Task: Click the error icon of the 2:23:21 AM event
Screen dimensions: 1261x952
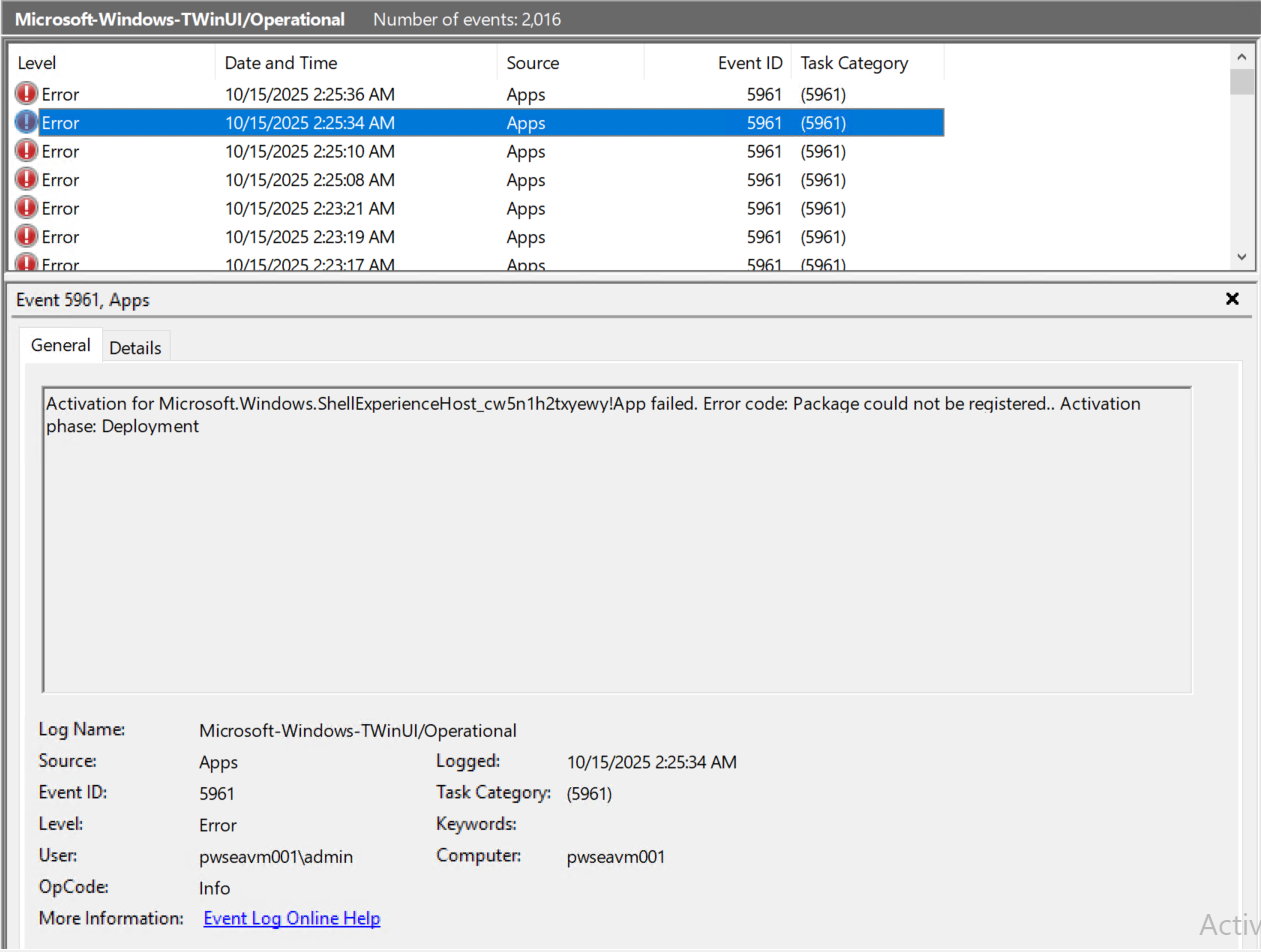Action: 26,208
